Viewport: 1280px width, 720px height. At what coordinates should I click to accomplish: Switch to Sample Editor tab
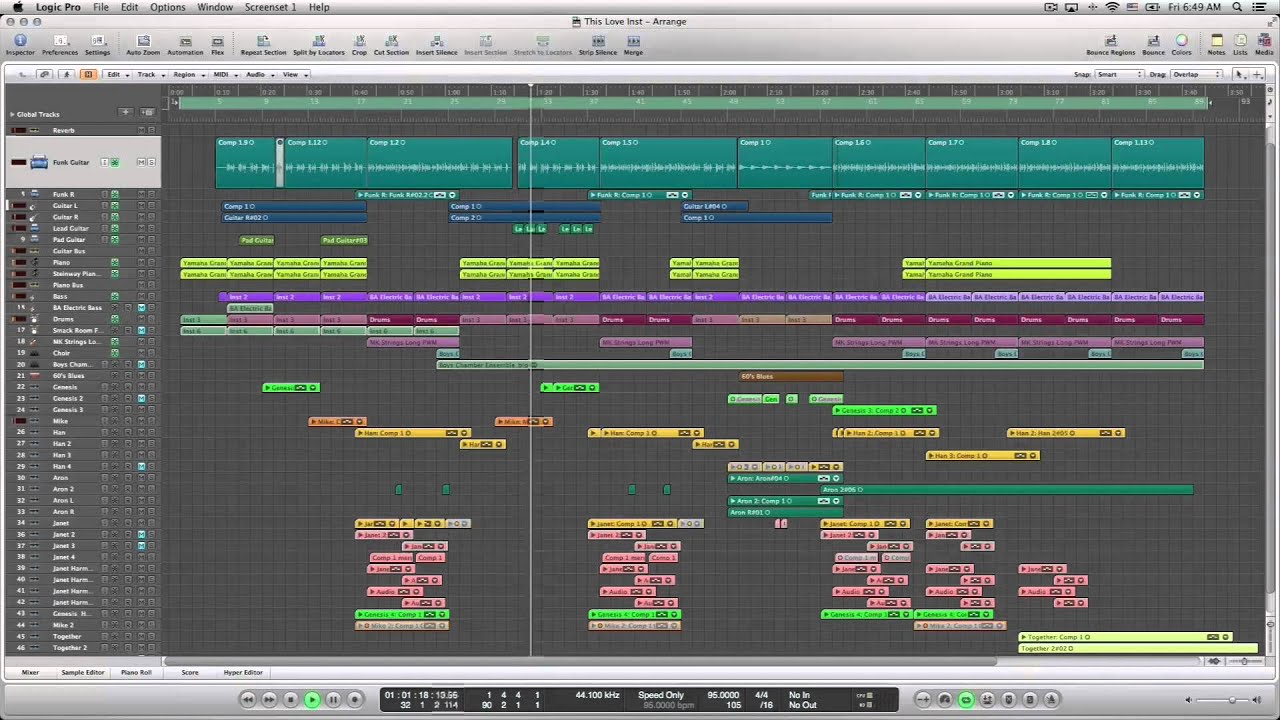pos(82,672)
